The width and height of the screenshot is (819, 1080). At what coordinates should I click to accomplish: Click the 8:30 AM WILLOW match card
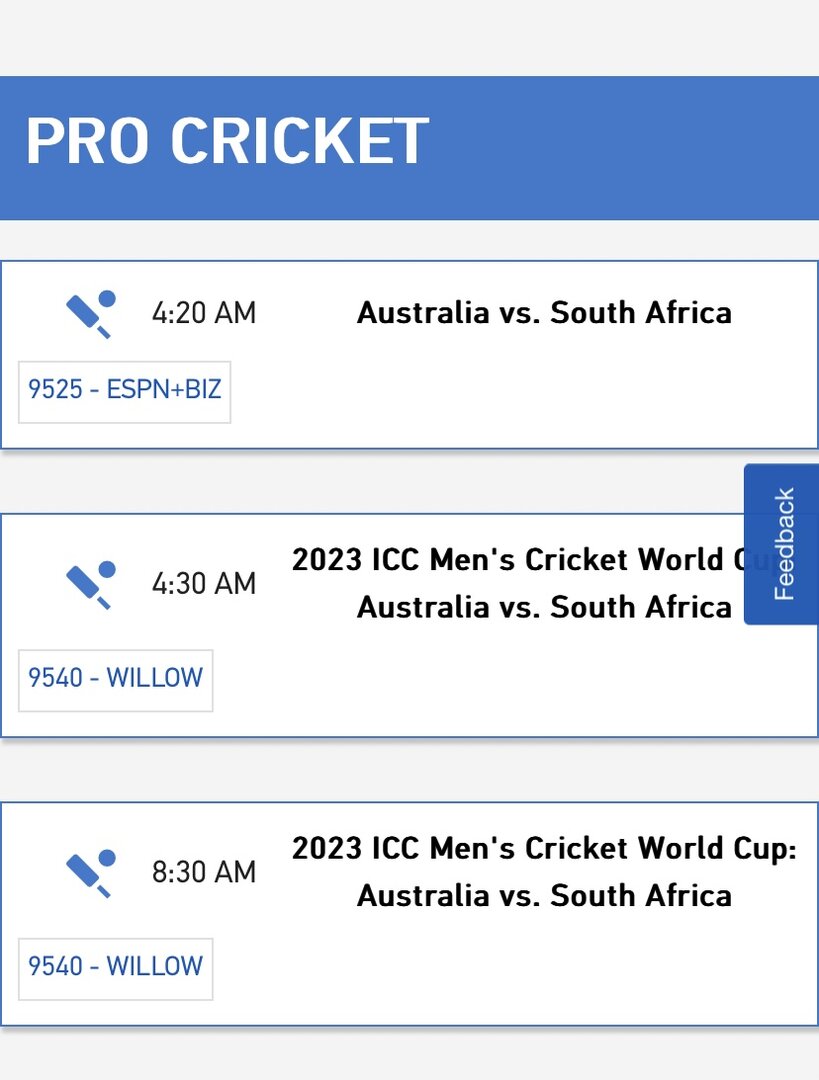click(x=409, y=914)
